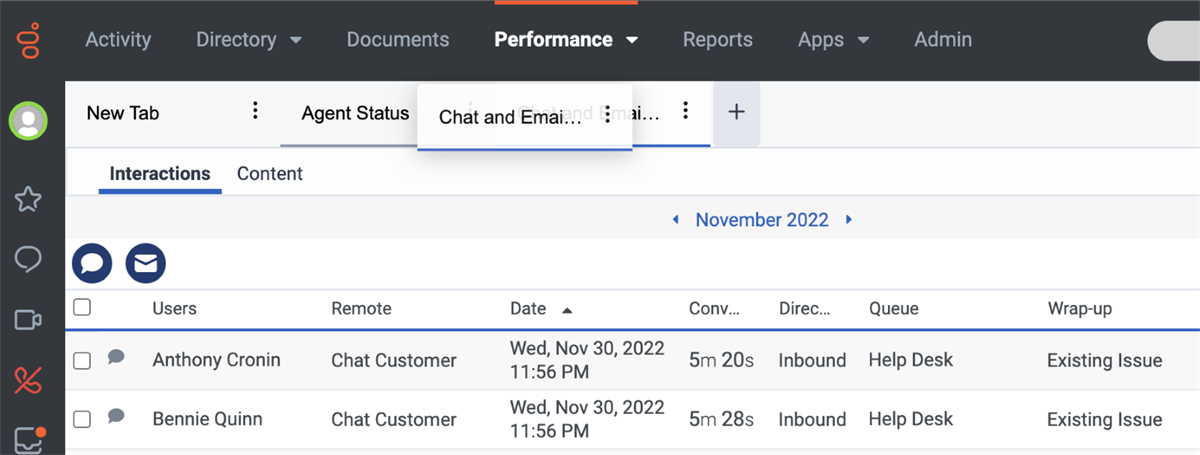
Task: Filter interactions by chat icon
Action: pyautogui.click(x=92, y=263)
